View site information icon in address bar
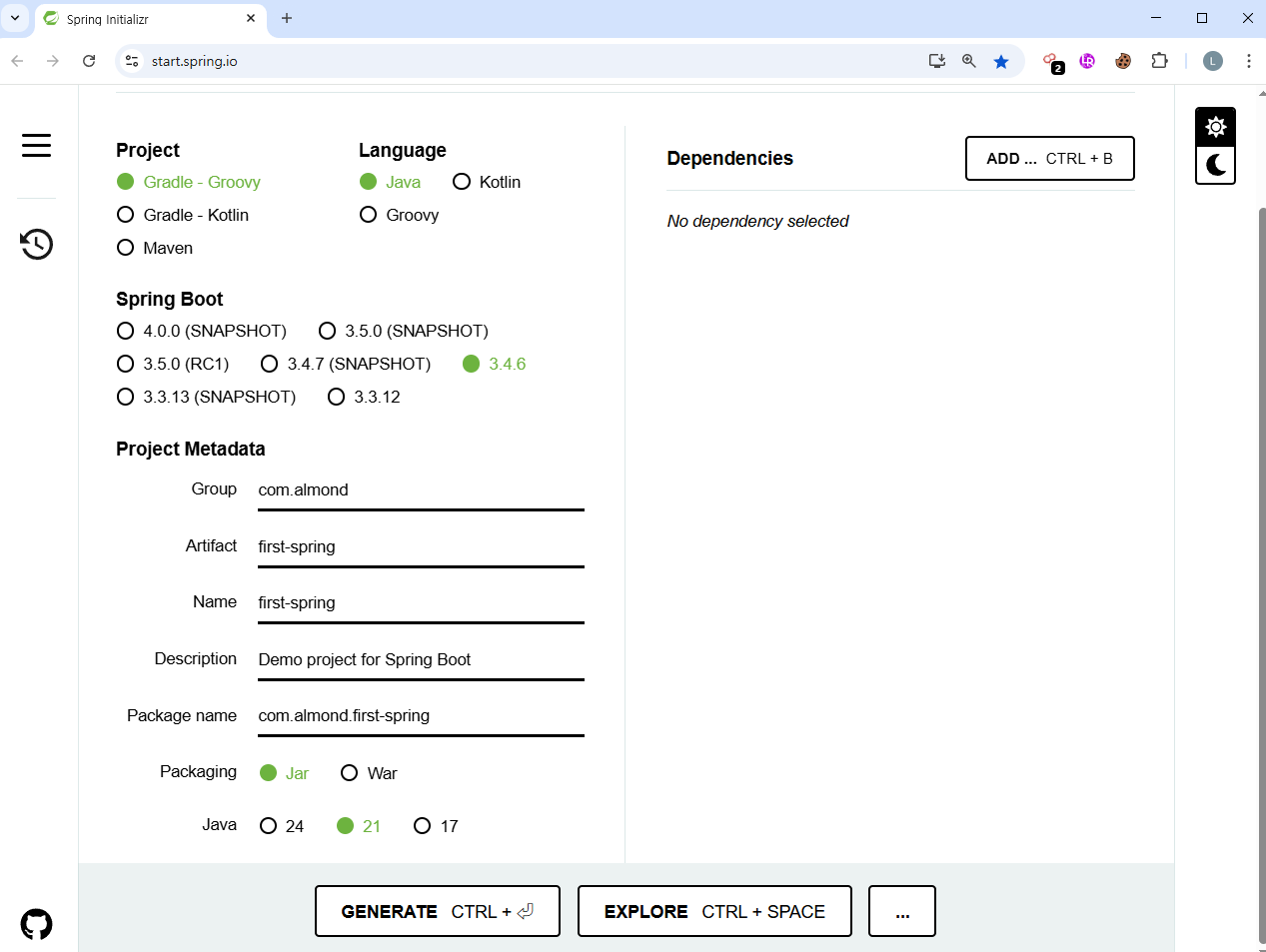Viewport: 1266px width, 952px height. coord(132,61)
